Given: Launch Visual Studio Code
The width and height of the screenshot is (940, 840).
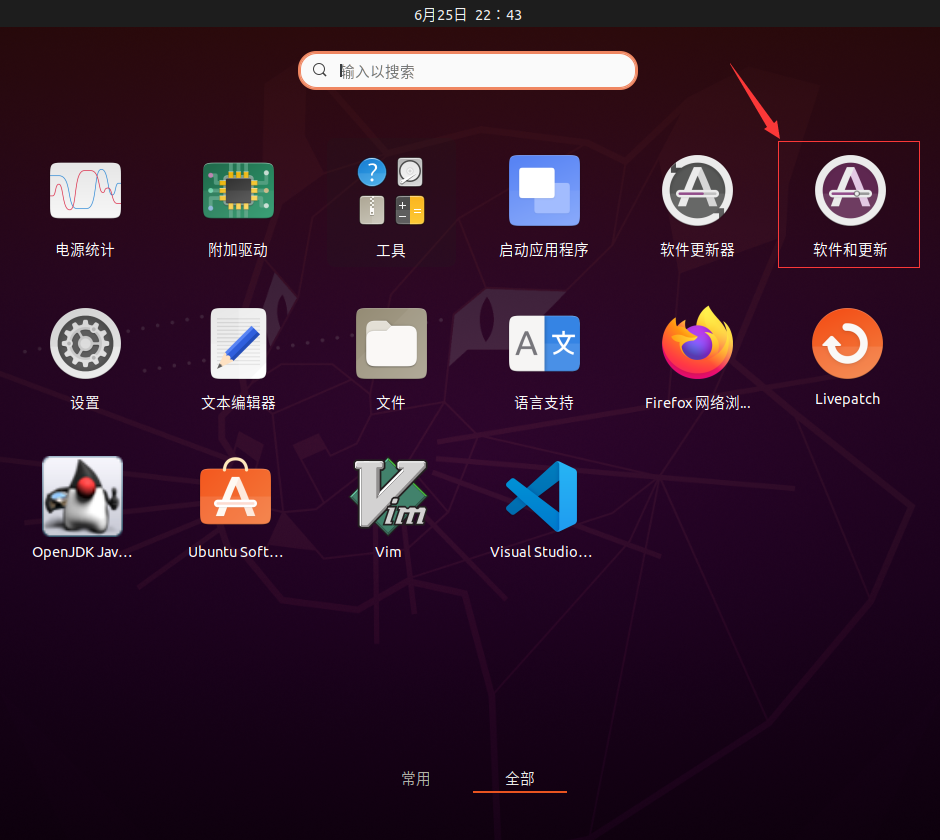Looking at the screenshot, I should click(543, 508).
